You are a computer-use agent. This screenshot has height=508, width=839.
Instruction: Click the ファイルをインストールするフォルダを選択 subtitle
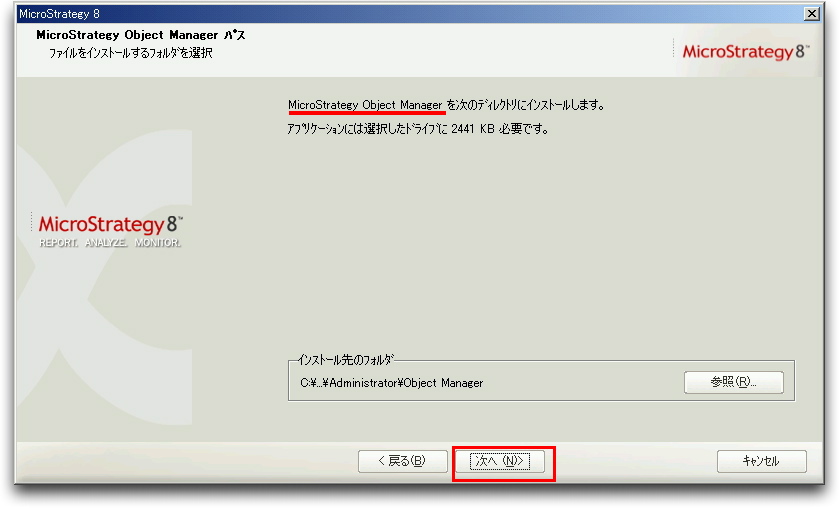click(x=131, y=53)
